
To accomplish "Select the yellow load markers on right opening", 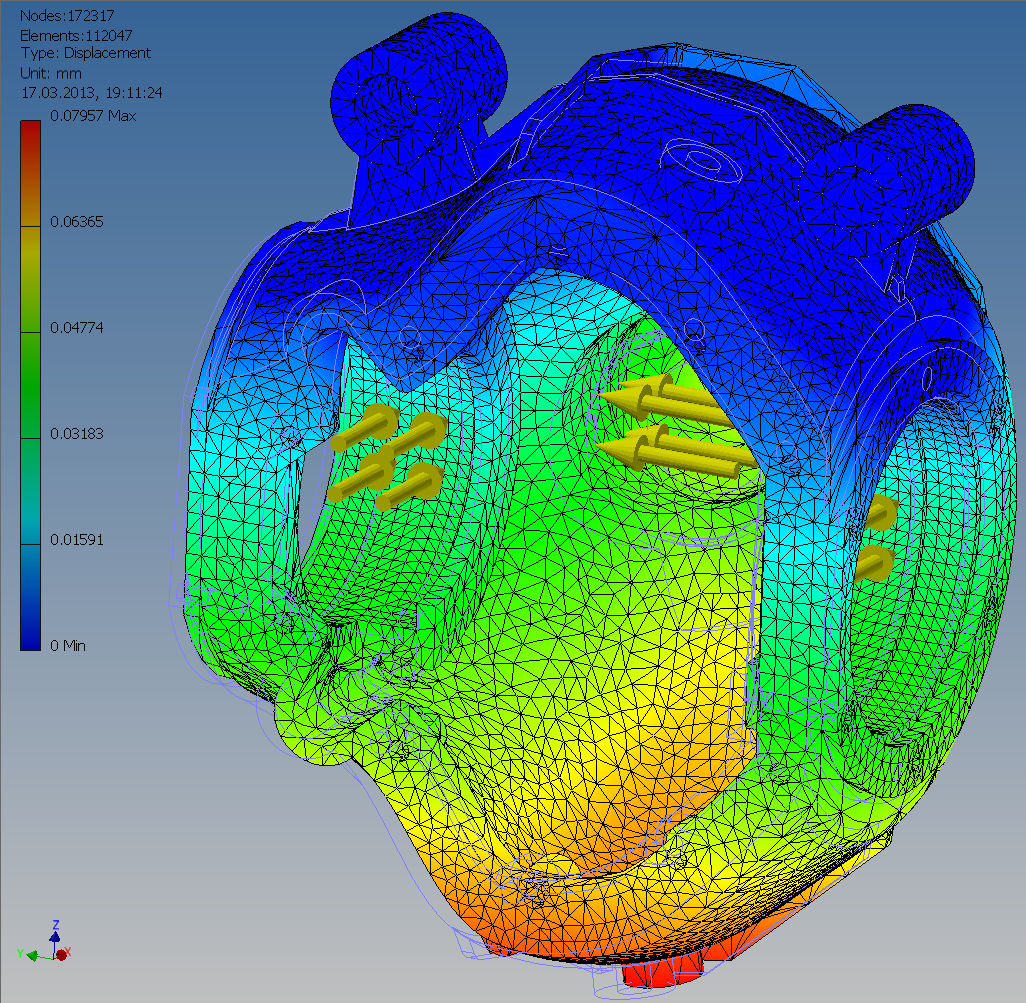I will [875, 538].
